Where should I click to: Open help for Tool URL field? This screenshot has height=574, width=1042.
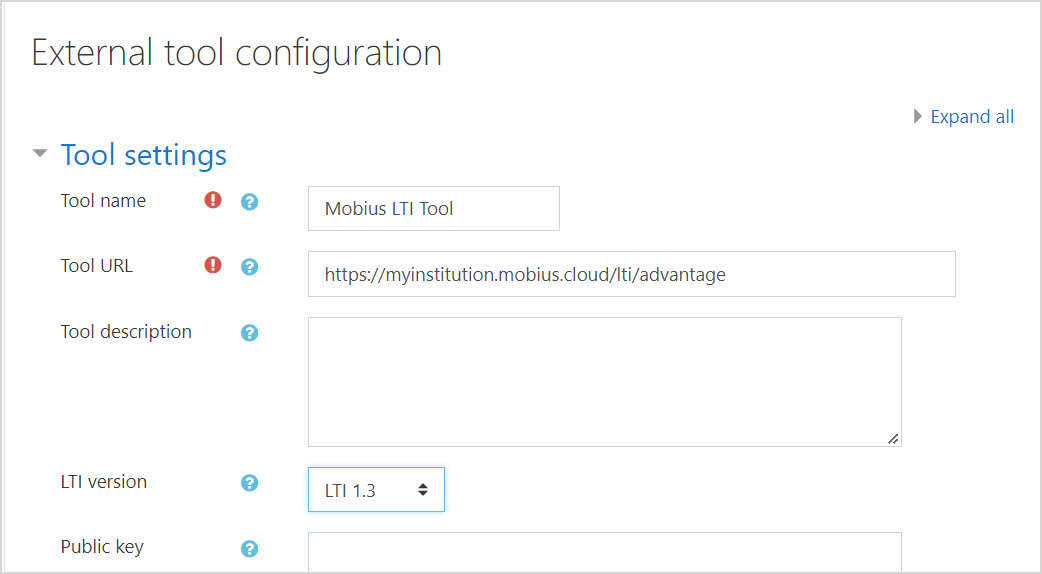click(x=250, y=267)
